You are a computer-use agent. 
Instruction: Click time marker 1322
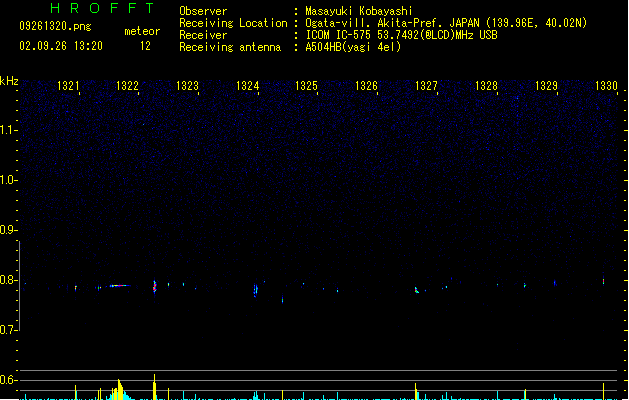click(127, 86)
